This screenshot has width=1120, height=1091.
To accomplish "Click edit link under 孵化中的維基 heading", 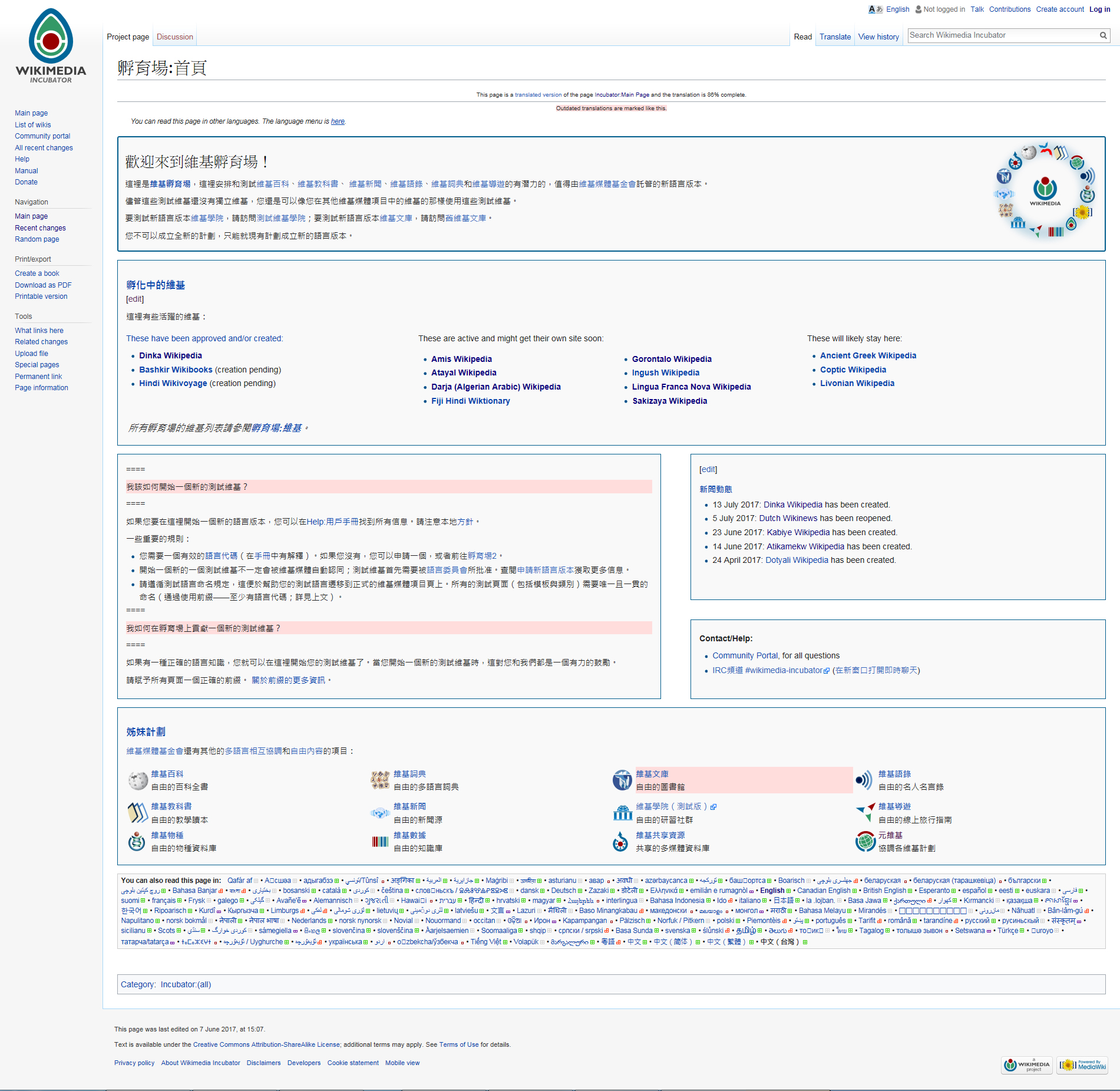I will [135, 299].
